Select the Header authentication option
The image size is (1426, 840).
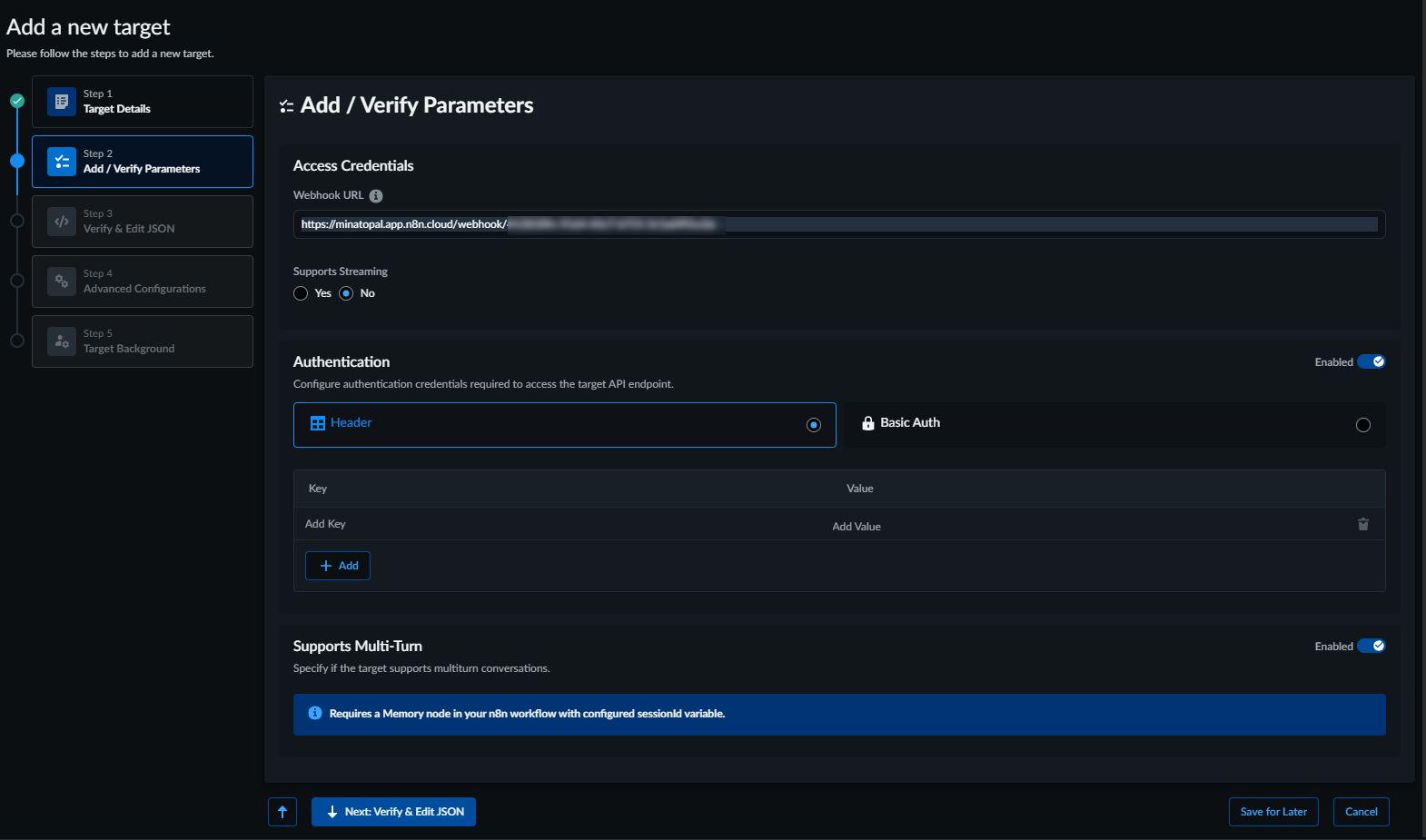pyautogui.click(x=565, y=425)
